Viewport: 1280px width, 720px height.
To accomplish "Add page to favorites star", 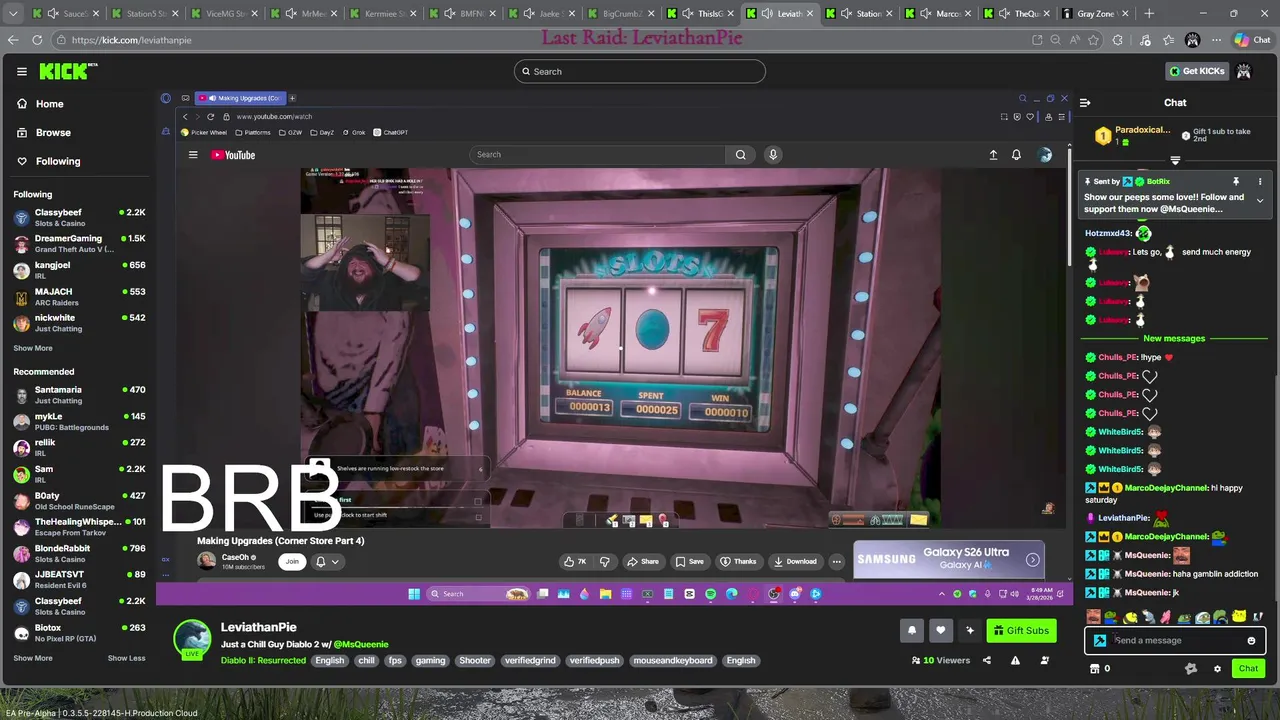I will [x=1093, y=40].
